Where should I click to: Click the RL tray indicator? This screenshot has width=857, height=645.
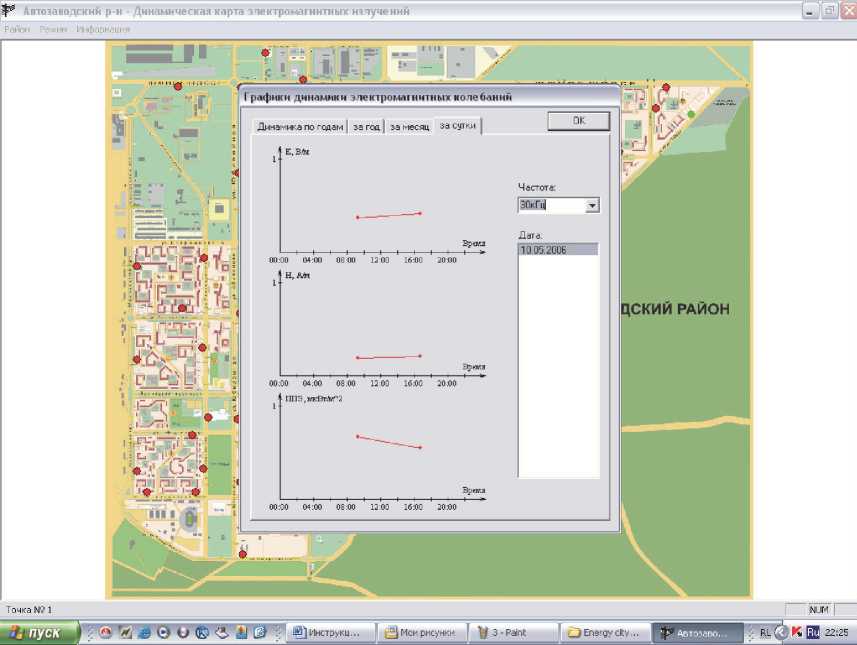[x=765, y=633]
